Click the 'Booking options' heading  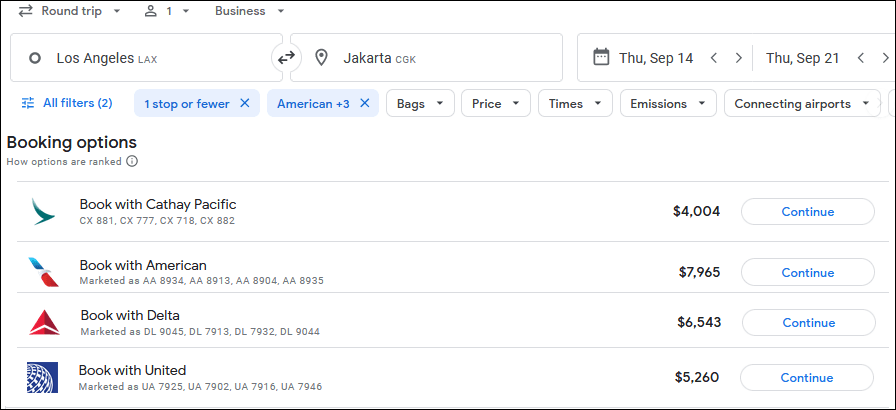click(71, 142)
